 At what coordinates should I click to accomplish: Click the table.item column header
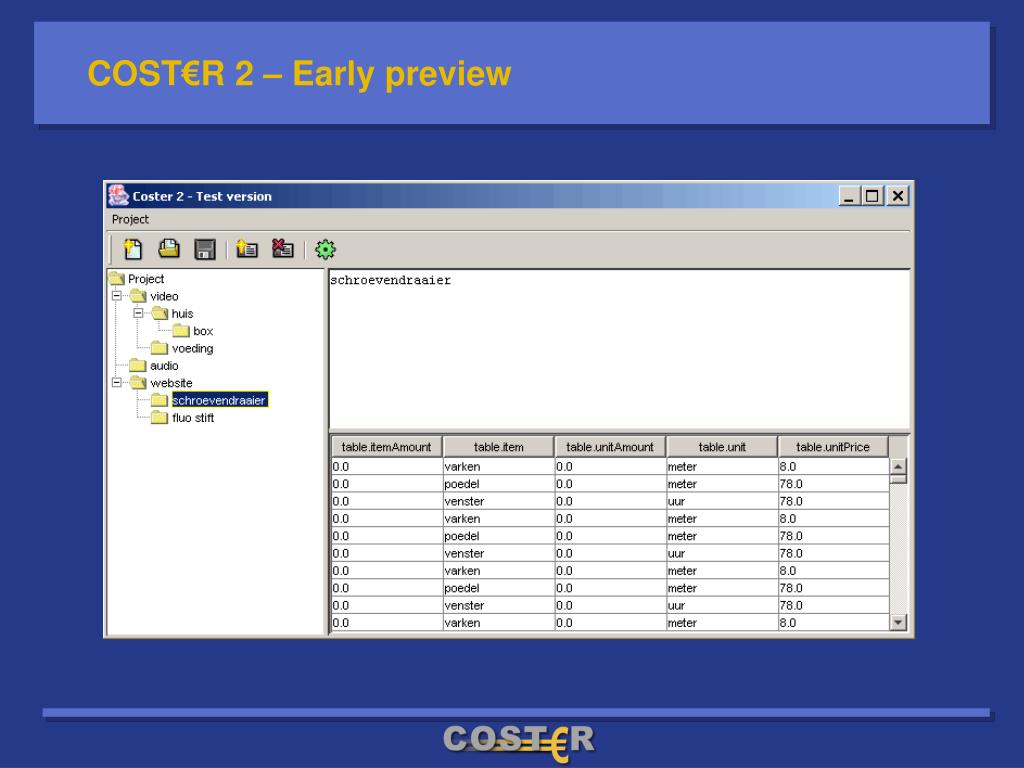[498, 447]
